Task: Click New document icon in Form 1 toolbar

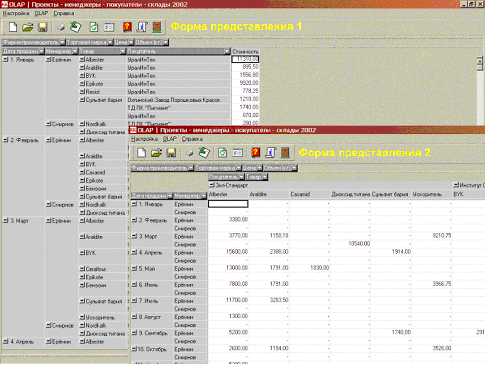Action: (x=13, y=27)
